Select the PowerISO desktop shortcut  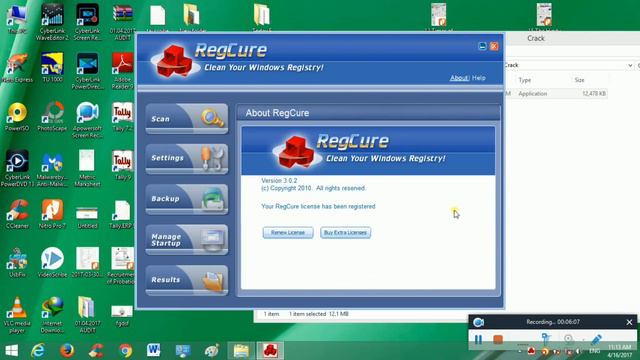pos(17,117)
